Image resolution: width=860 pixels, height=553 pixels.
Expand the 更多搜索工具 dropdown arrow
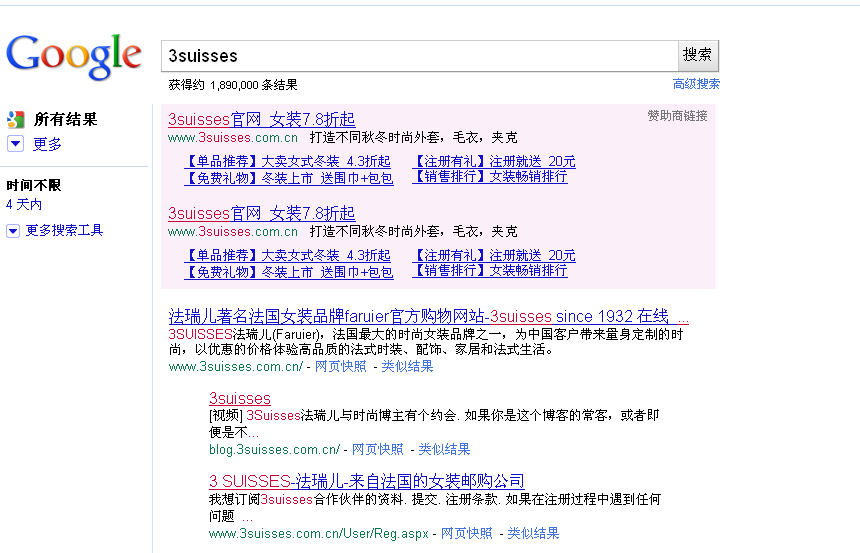coord(13,231)
